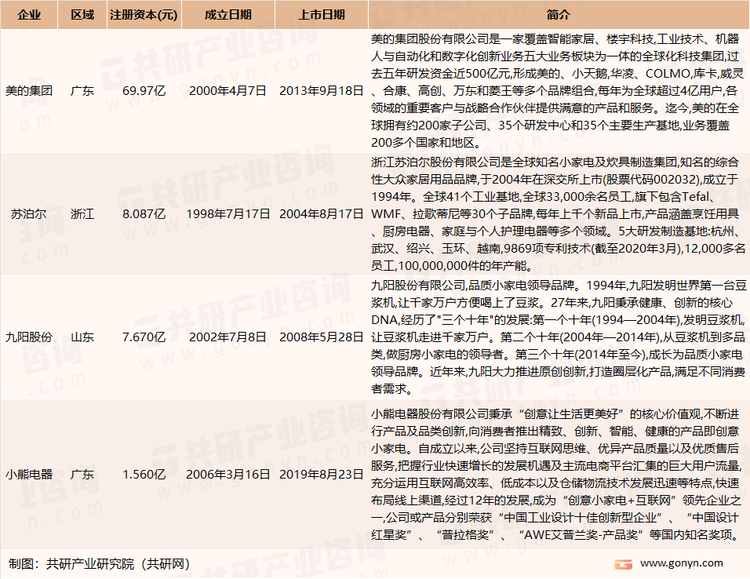Image resolution: width=750 pixels, height=579 pixels.
Task: Open the www.gonyn.com link
Action: point(682,564)
